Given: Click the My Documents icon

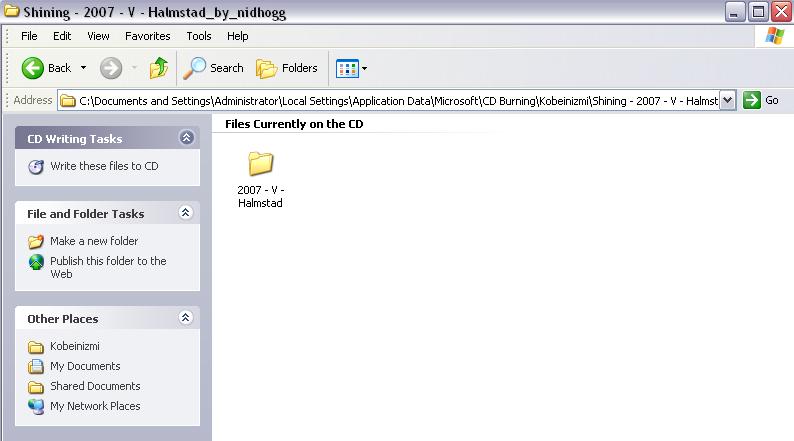Looking at the screenshot, I should point(35,366).
